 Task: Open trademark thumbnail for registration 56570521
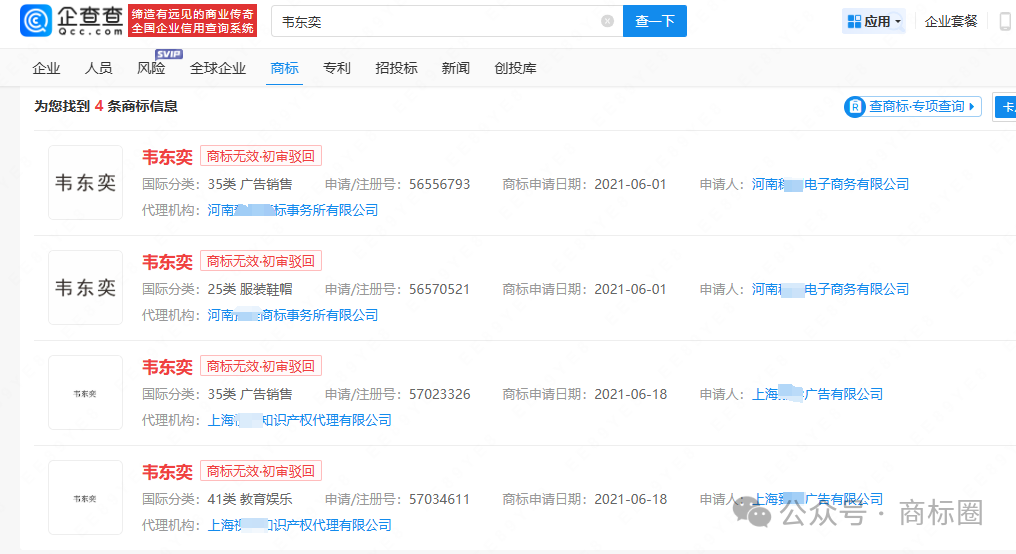[86, 288]
